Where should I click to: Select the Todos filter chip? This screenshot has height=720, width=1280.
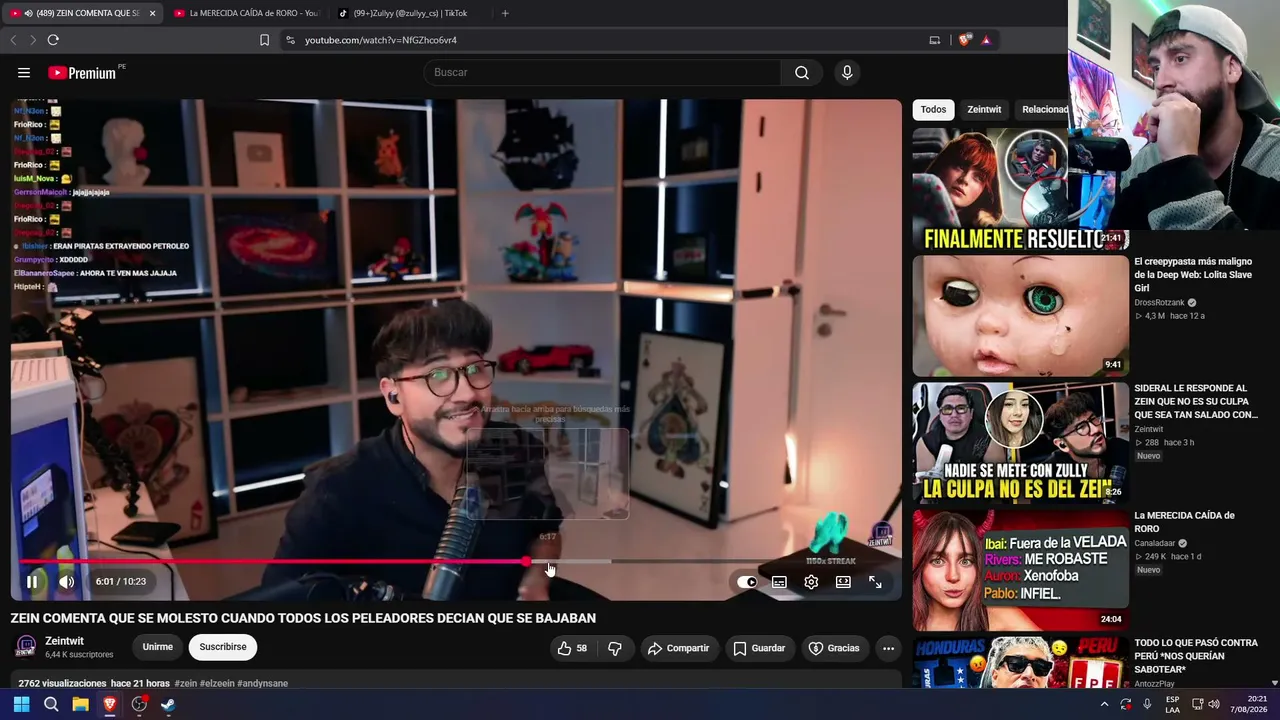(x=933, y=109)
